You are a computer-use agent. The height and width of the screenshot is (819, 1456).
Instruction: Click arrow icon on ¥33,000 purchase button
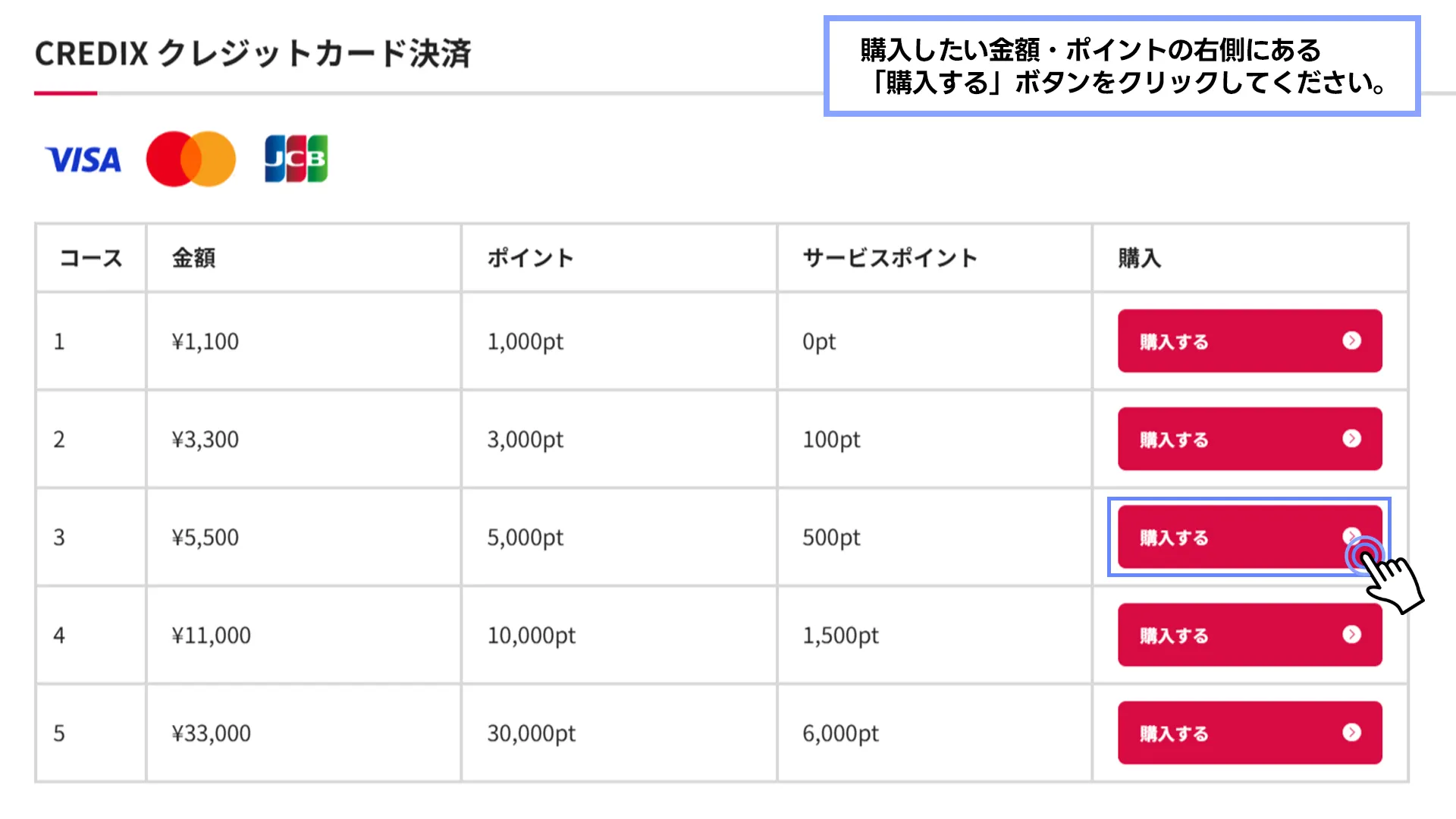pos(1351,732)
